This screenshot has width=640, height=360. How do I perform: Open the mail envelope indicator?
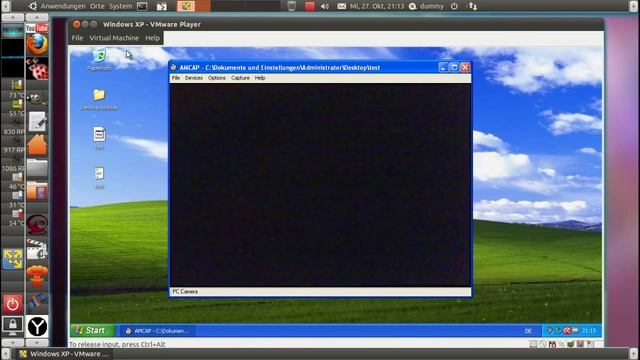pyautogui.click(x=342, y=6)
